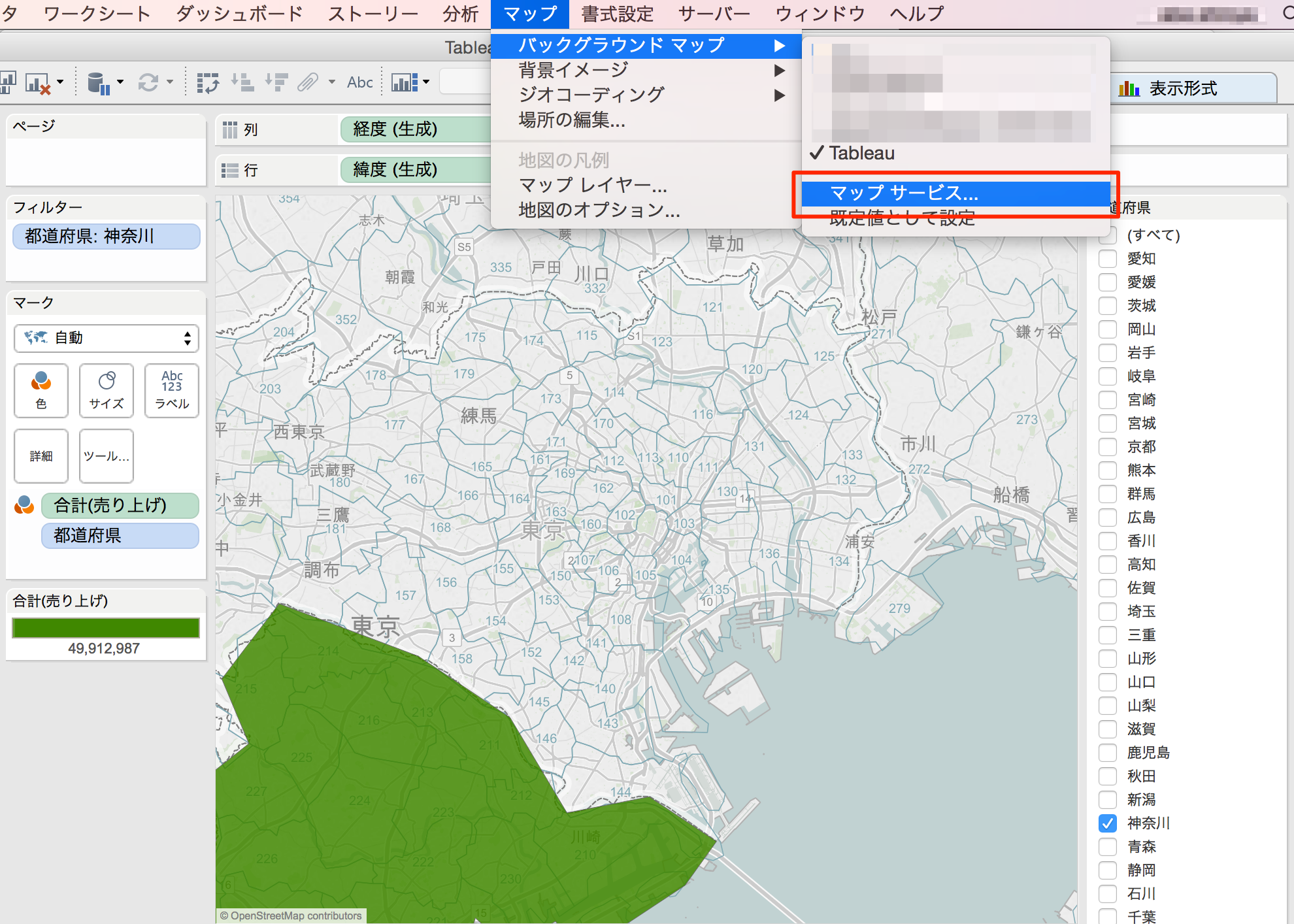Click the sort descending toolbar icon
The width and height of the screenshot is (1294, 924).
click(x=277, y=82)
